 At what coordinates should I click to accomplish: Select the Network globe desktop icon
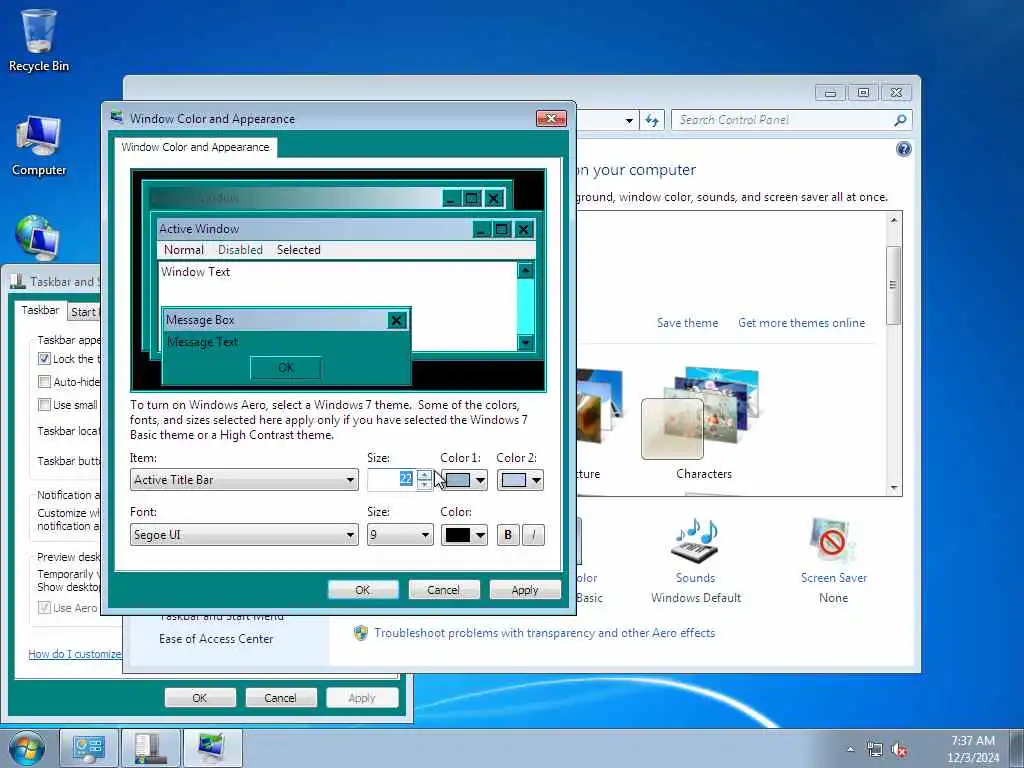37,236
